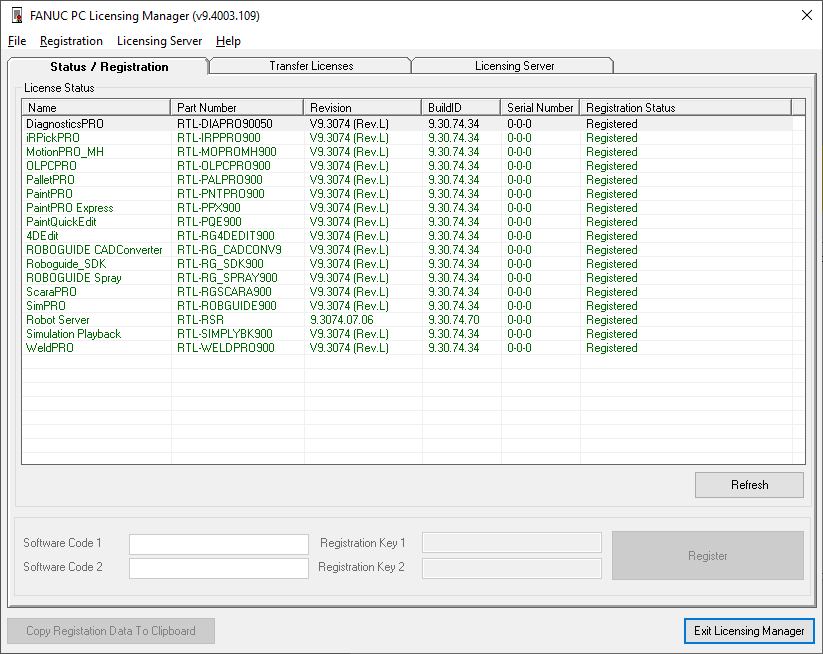The width and height of the screenshot is (823, 654).
Task: Open the Help menu
Action: [228, 41]
